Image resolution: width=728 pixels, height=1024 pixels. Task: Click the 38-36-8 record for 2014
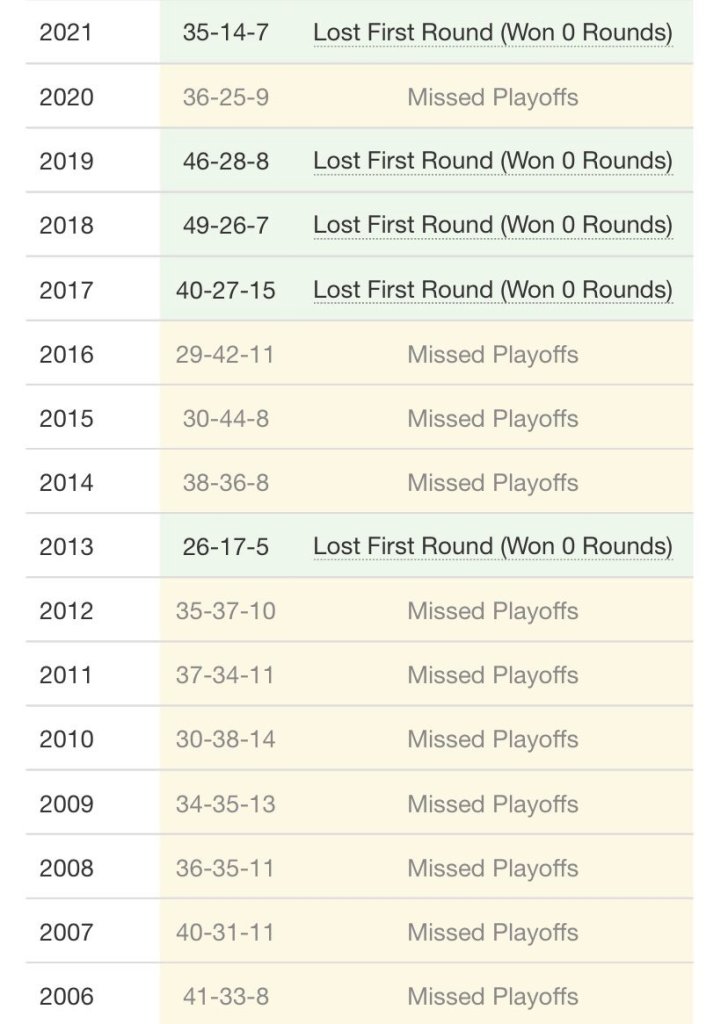tap(225, 483)
